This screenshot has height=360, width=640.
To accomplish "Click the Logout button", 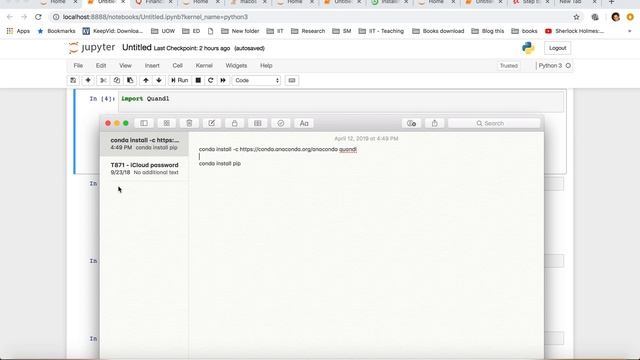I will pos(558,48).
